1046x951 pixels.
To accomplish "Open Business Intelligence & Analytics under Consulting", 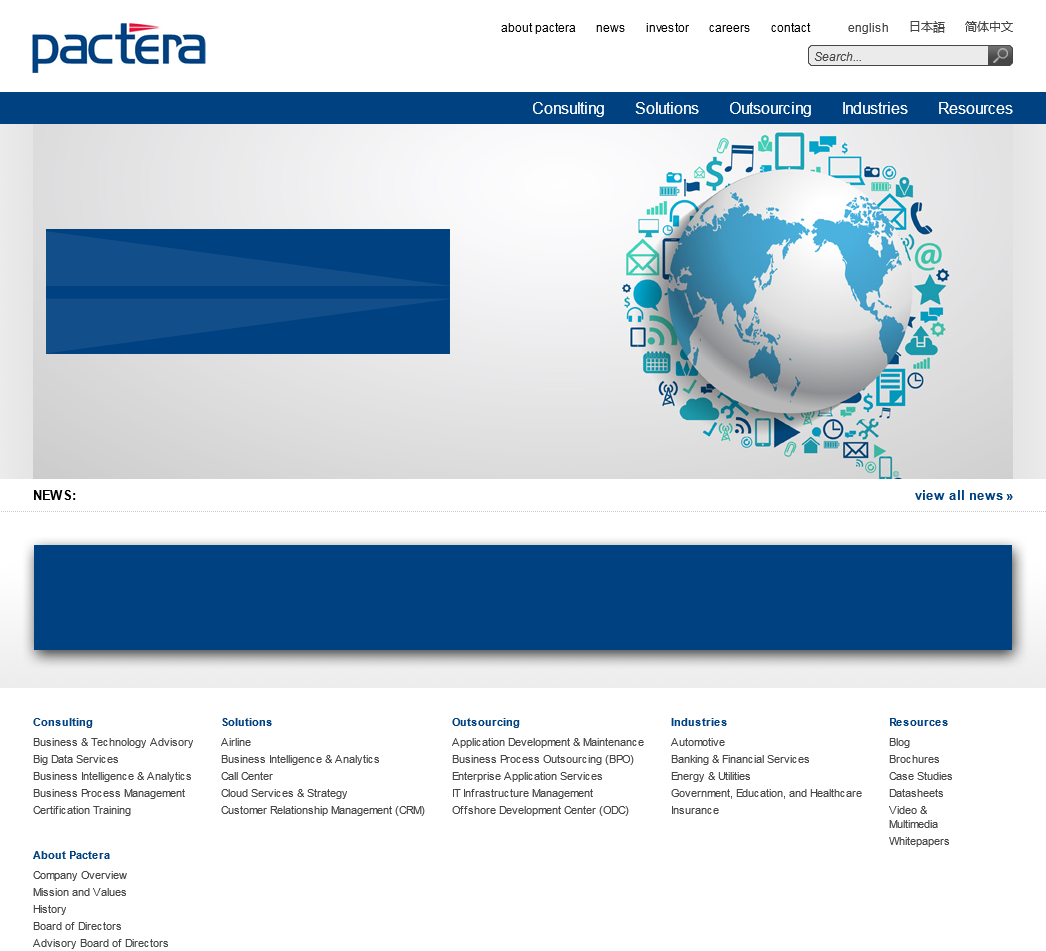I will [112, 776].
